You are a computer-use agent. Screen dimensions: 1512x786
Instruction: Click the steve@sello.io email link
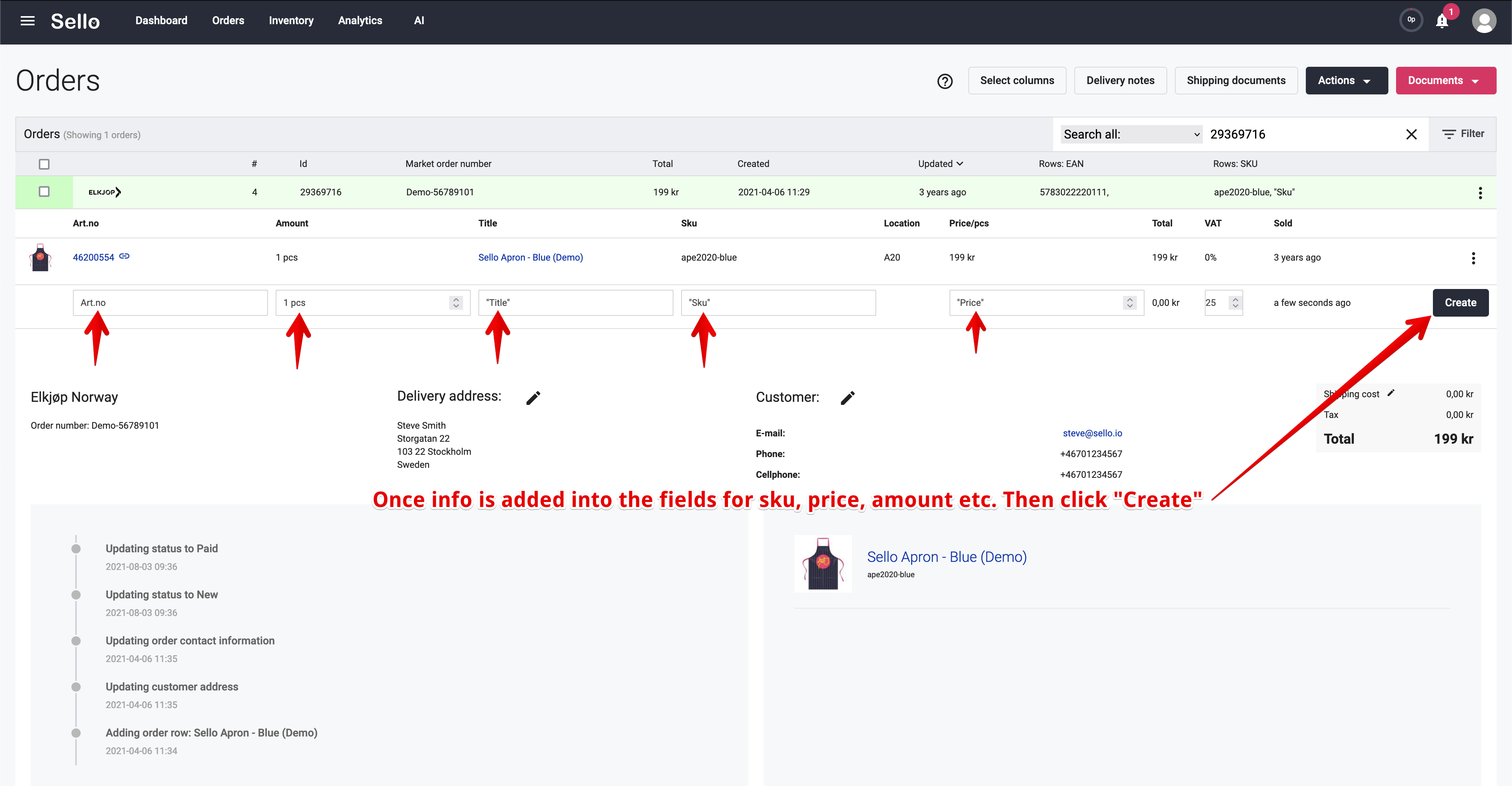pyautogui.click(x=1092, y=433)
